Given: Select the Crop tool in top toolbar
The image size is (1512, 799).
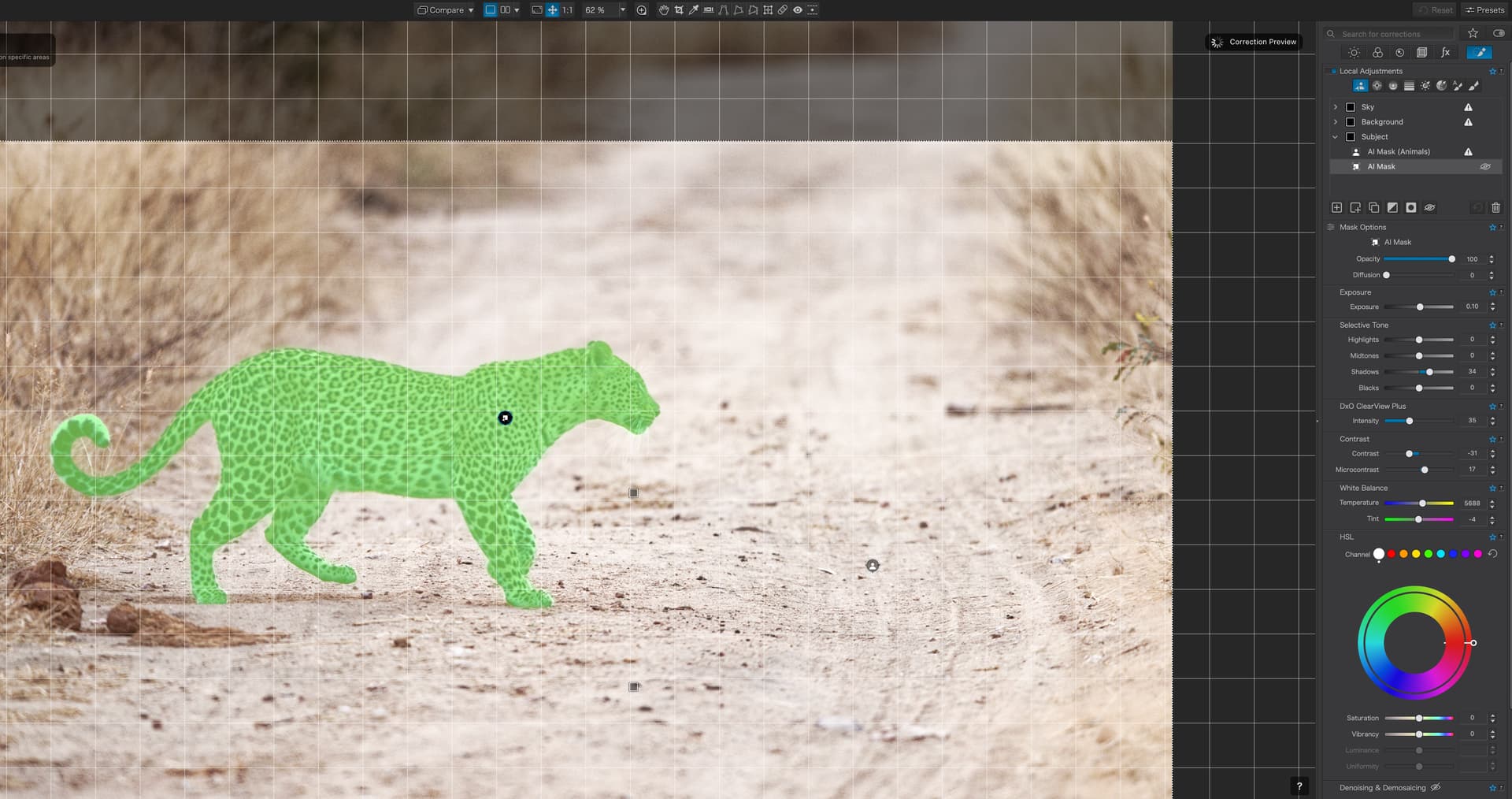Looking at the screenshot, I should tap(678, 10).
